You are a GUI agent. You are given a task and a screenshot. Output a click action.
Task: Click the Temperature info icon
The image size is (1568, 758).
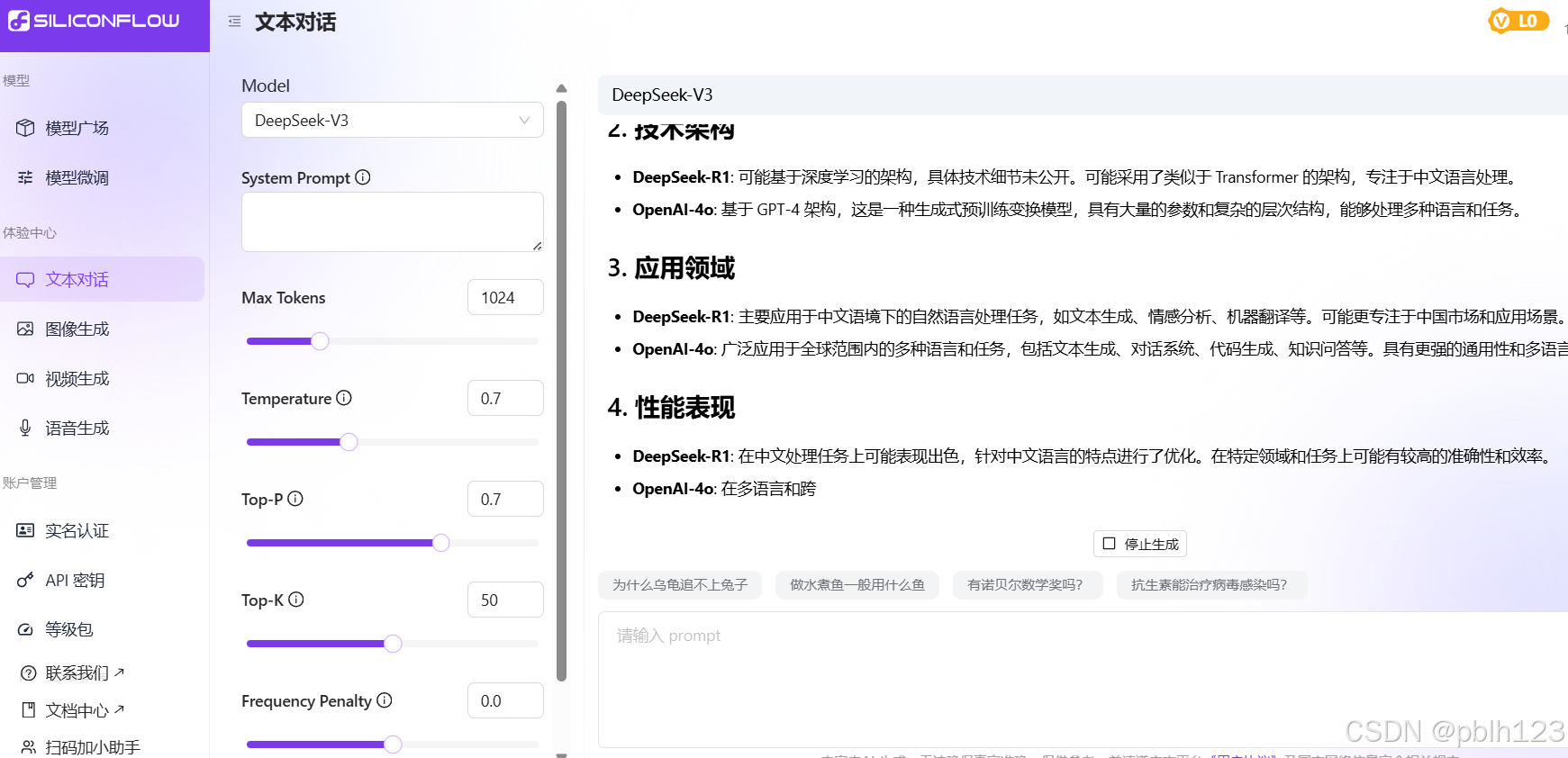pos(344,398)
